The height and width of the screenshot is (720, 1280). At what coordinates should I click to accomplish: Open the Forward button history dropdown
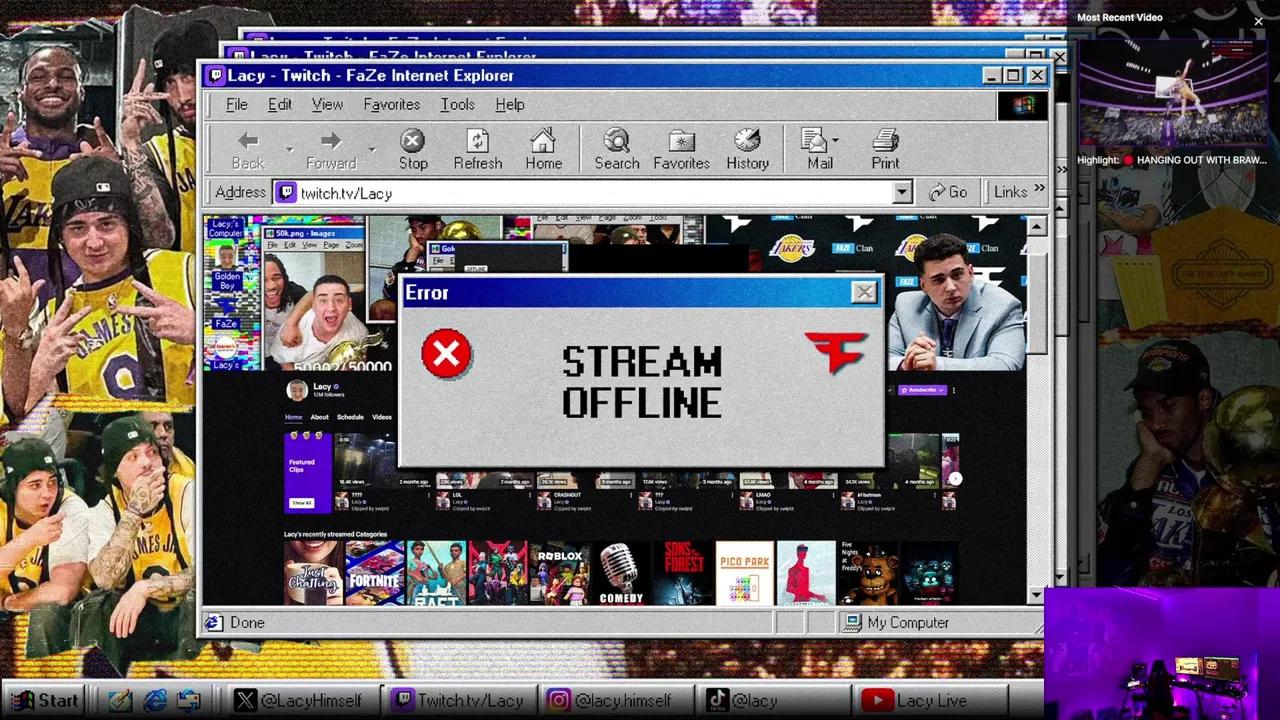tap(371, 150)
